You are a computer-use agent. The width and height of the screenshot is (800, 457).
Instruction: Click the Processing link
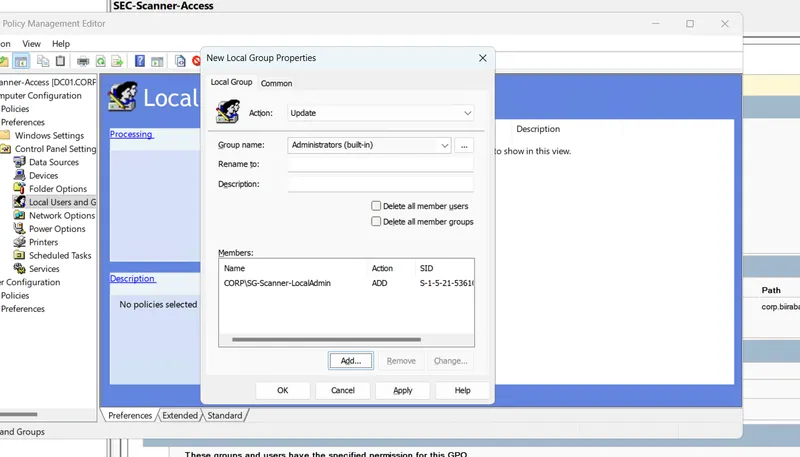click(131, 134)
